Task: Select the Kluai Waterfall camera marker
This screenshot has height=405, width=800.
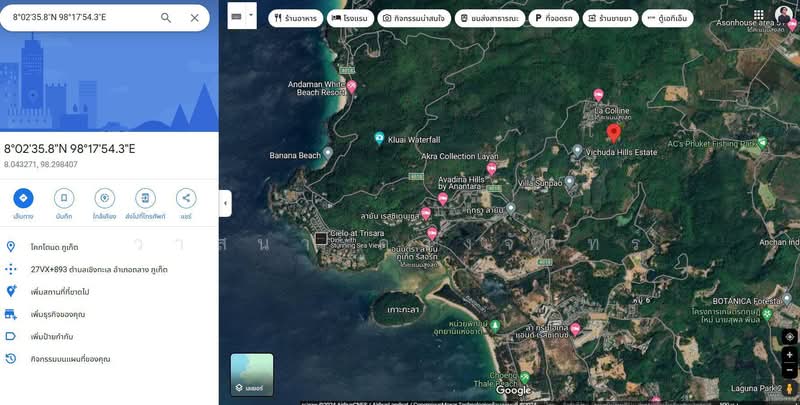Action: coord(379,138)
